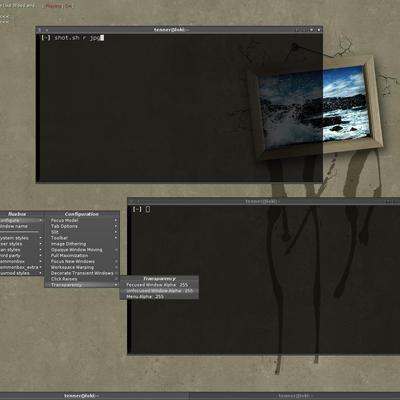This screenshot has width=400, height=400.
Task: Toggle Opaque Window Moving
Action: (x=82, y=250)
